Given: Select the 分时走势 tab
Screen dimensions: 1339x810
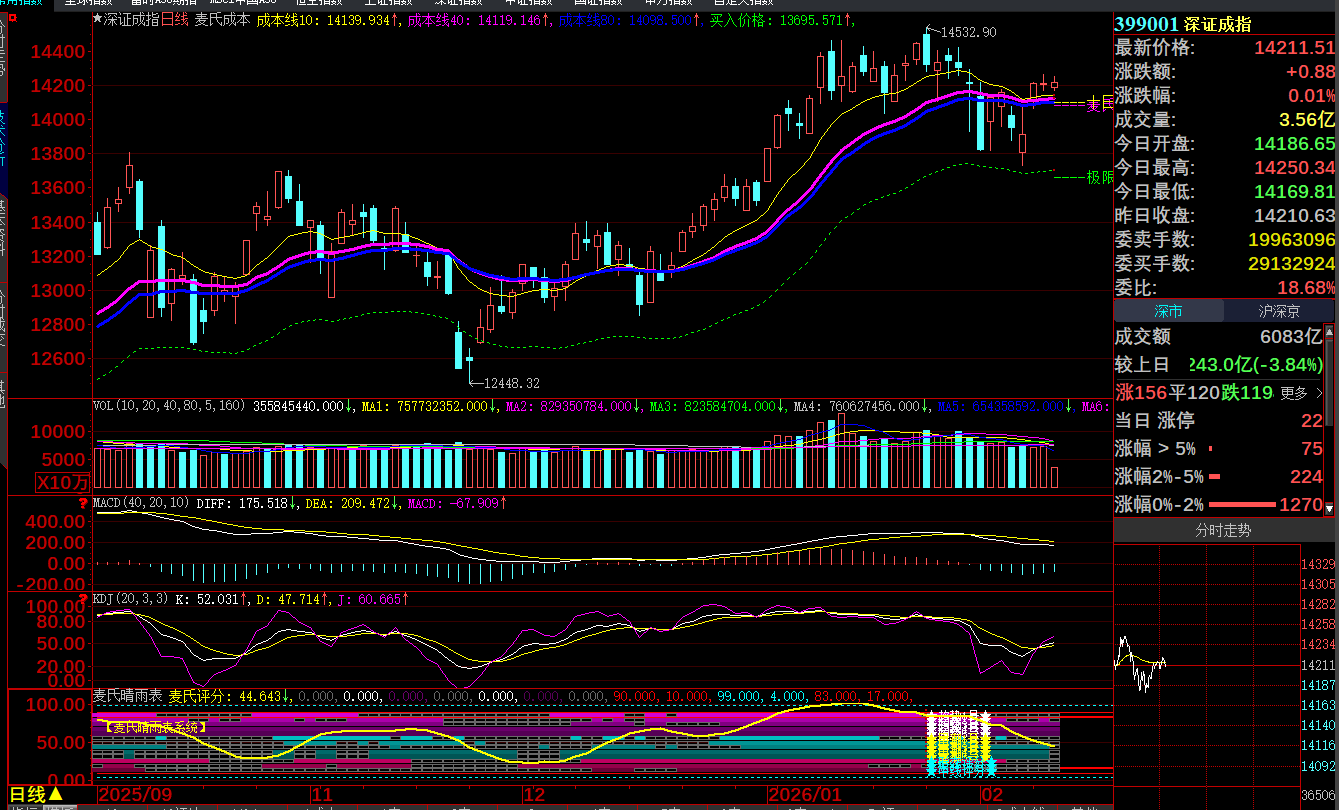Looking at the screenshot, I should coord(1224,530).
